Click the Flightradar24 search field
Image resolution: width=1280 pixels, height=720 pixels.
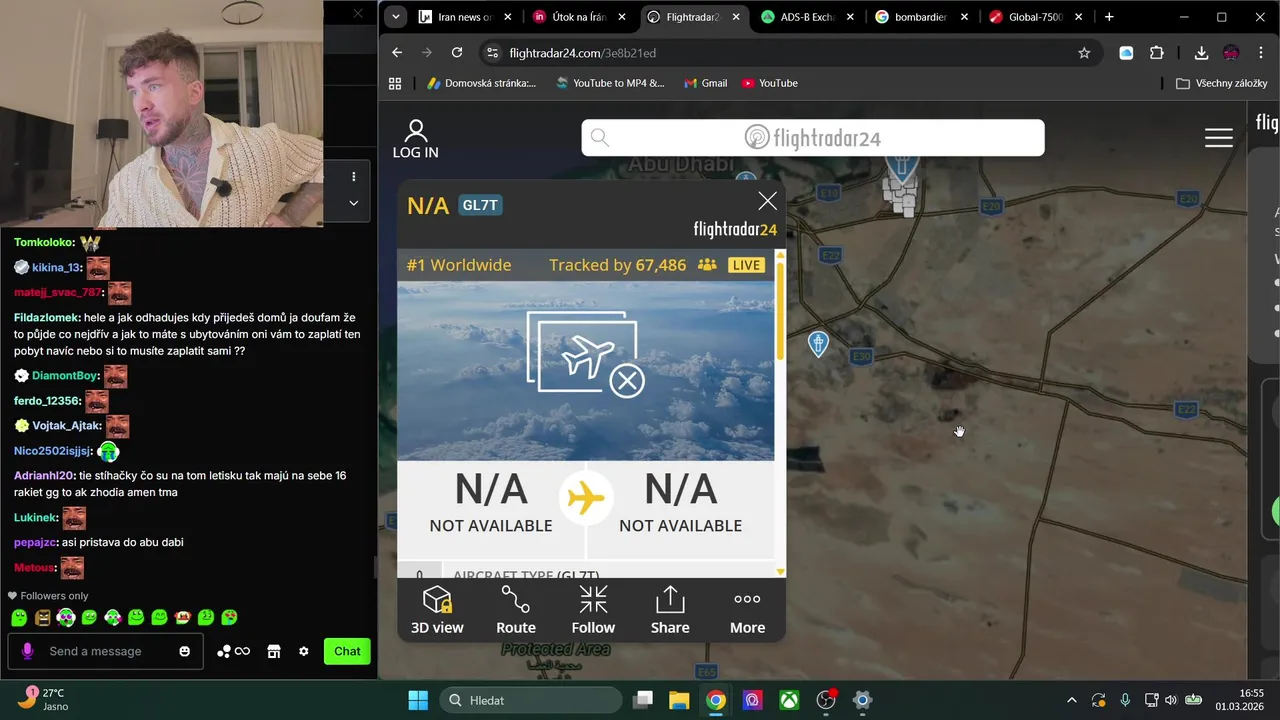(x=813, y=138)
